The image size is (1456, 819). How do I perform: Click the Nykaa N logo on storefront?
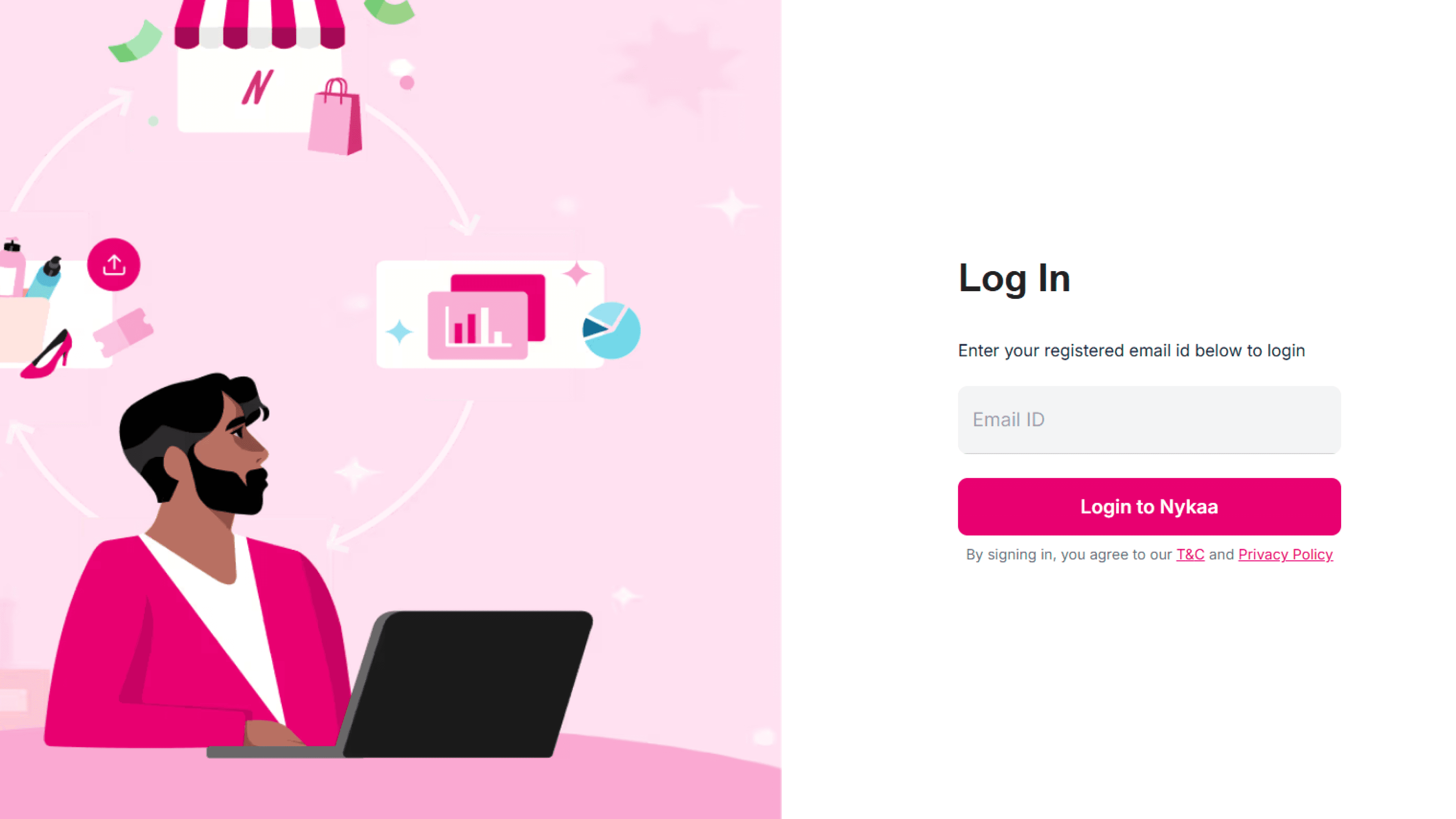pos(258,87)
